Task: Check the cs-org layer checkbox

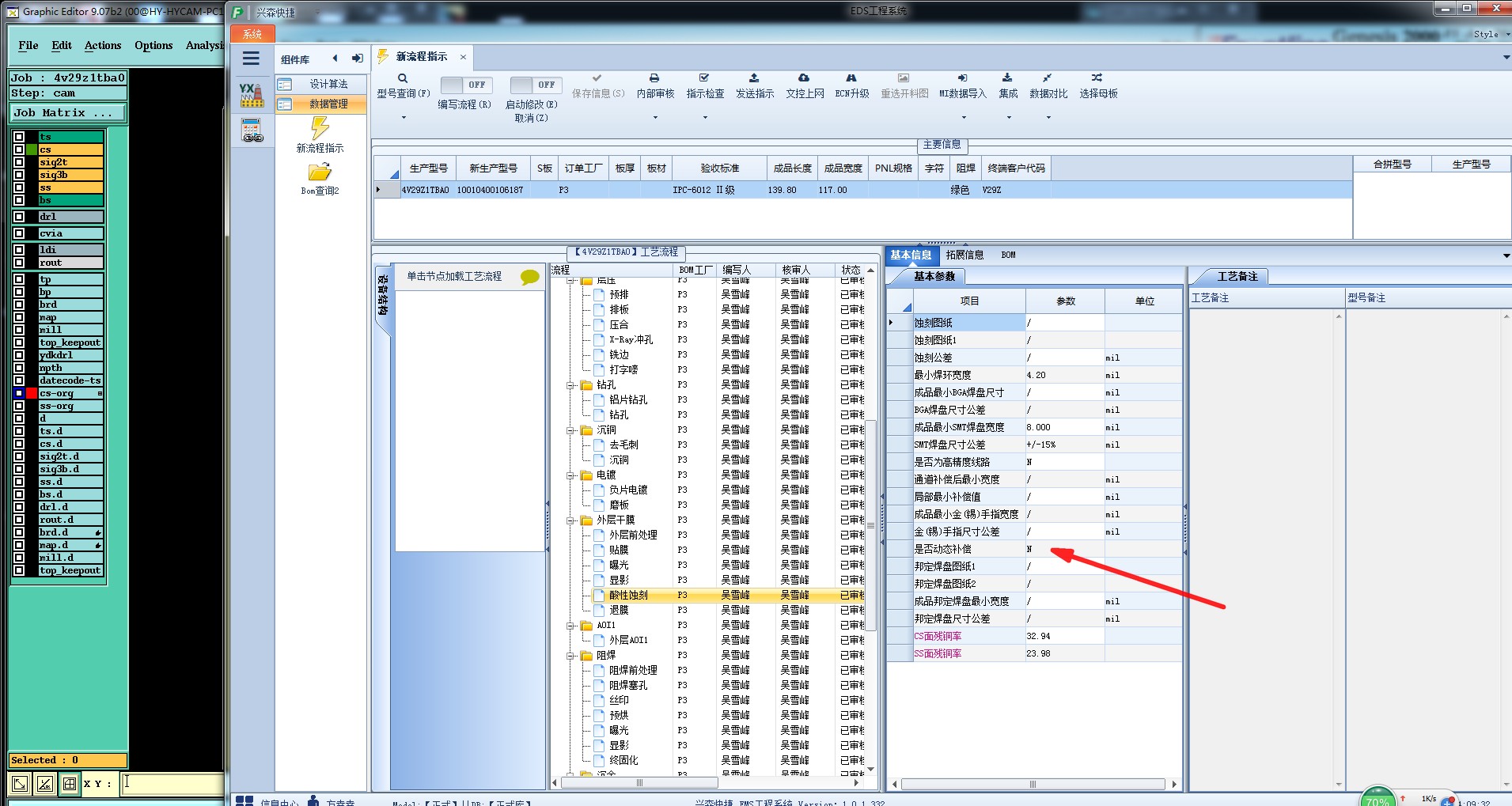Action: pos(19,393)
